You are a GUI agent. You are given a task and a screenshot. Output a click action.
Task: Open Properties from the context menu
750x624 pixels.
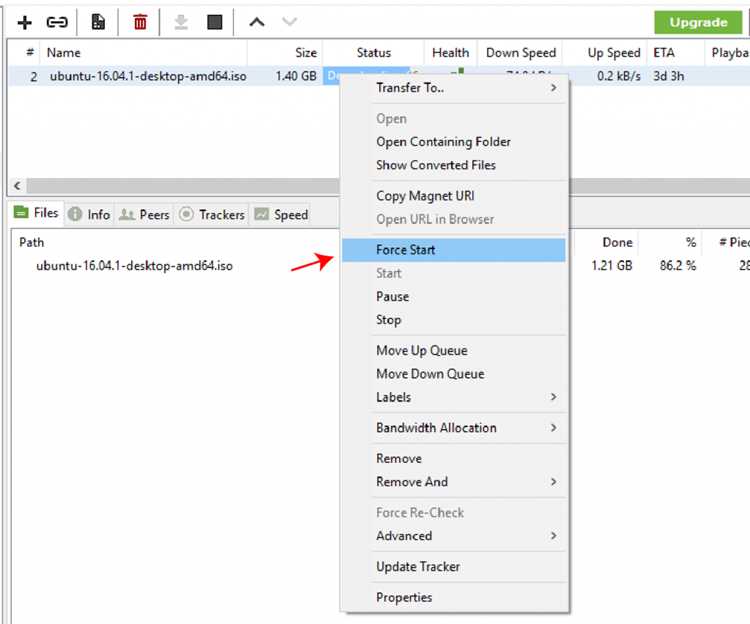coord(453,597)
